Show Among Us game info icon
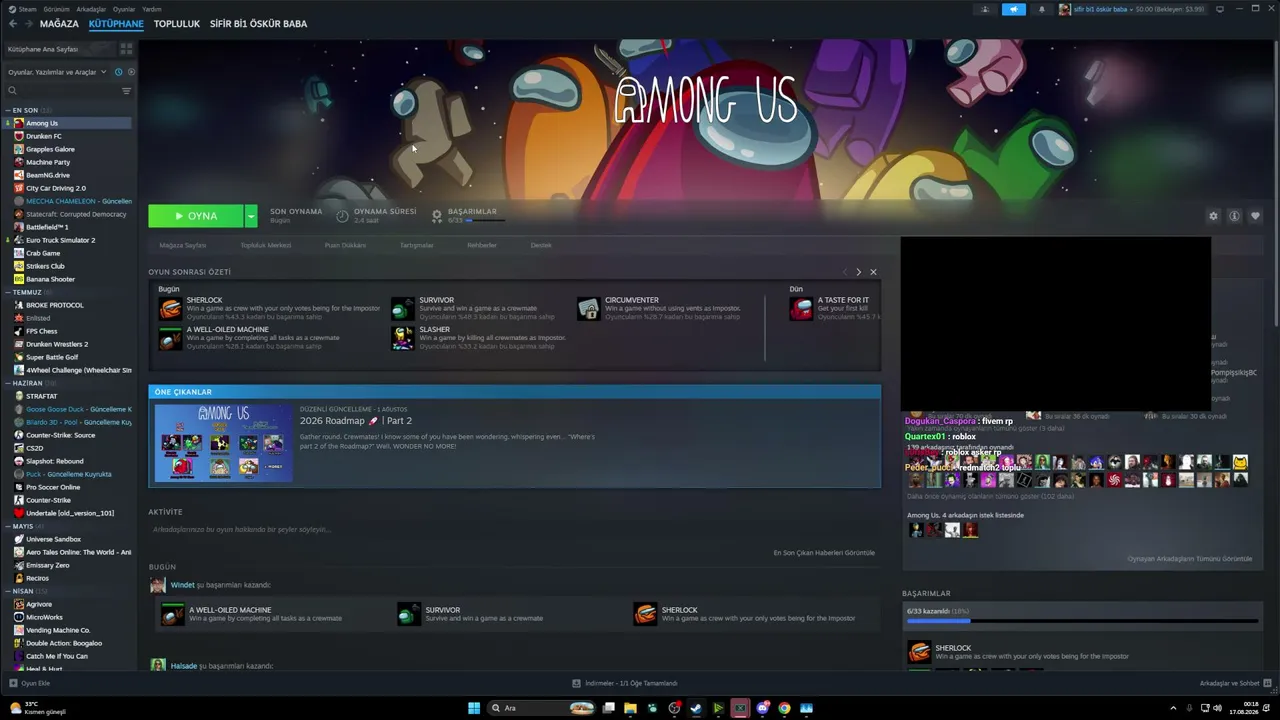1280x720 pixels. (1235, 216)
